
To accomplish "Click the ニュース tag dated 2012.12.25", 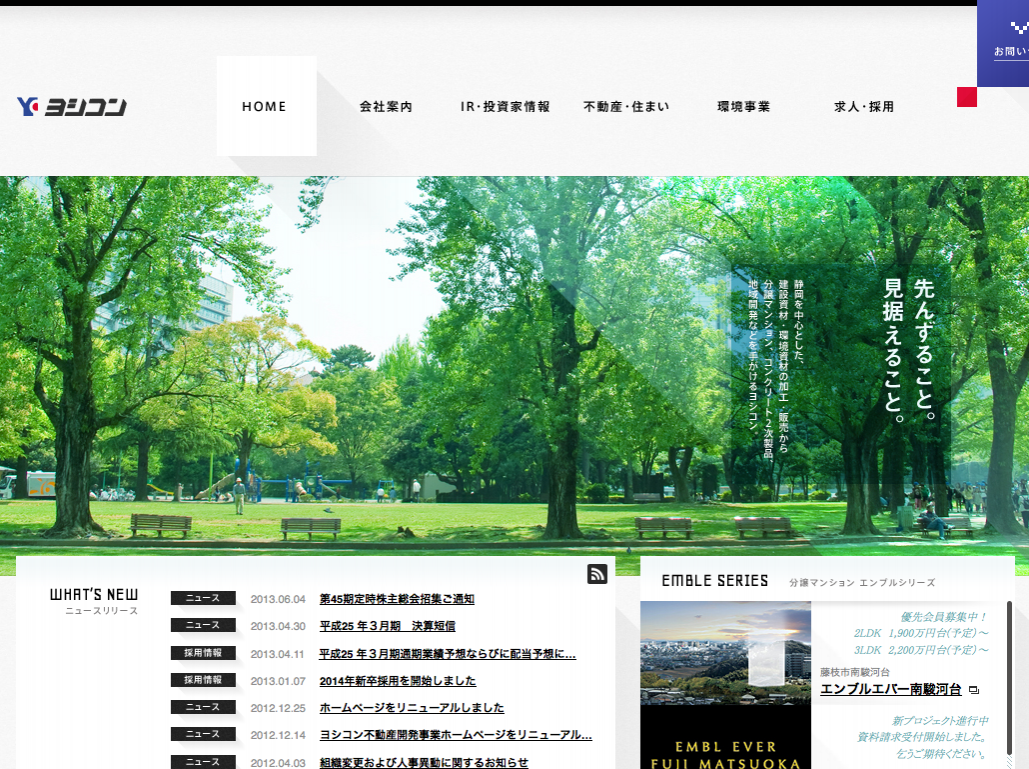I will (203, 707).
